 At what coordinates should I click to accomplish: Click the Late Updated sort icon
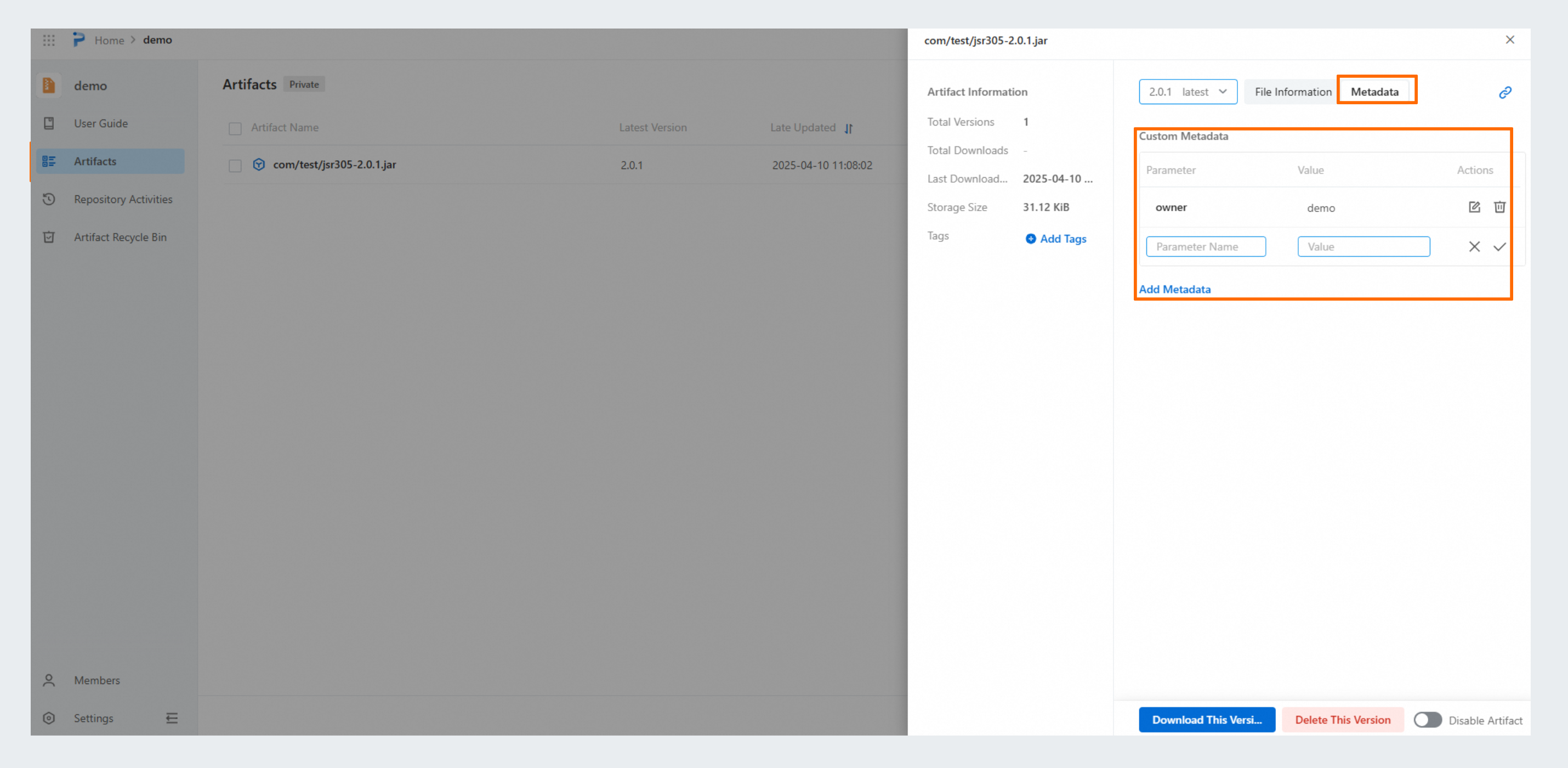pyautogui.click(x=849, y=128)
